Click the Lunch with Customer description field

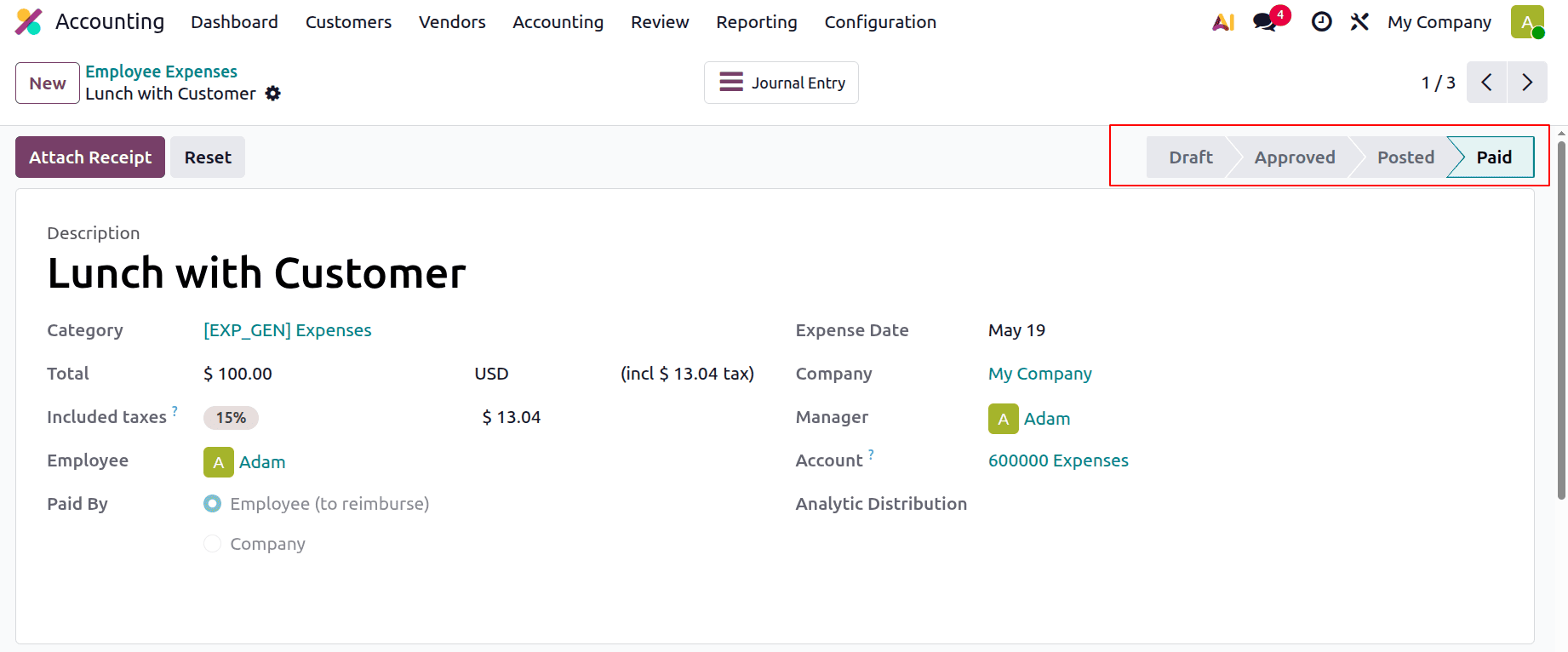(x=256, y=273)
